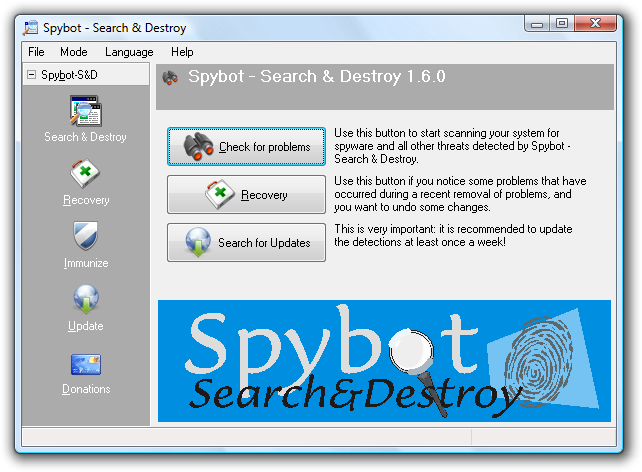Start scan with Check for problems button
The width and height of the screenshot is (642, 472).
(x=246, y=147)
